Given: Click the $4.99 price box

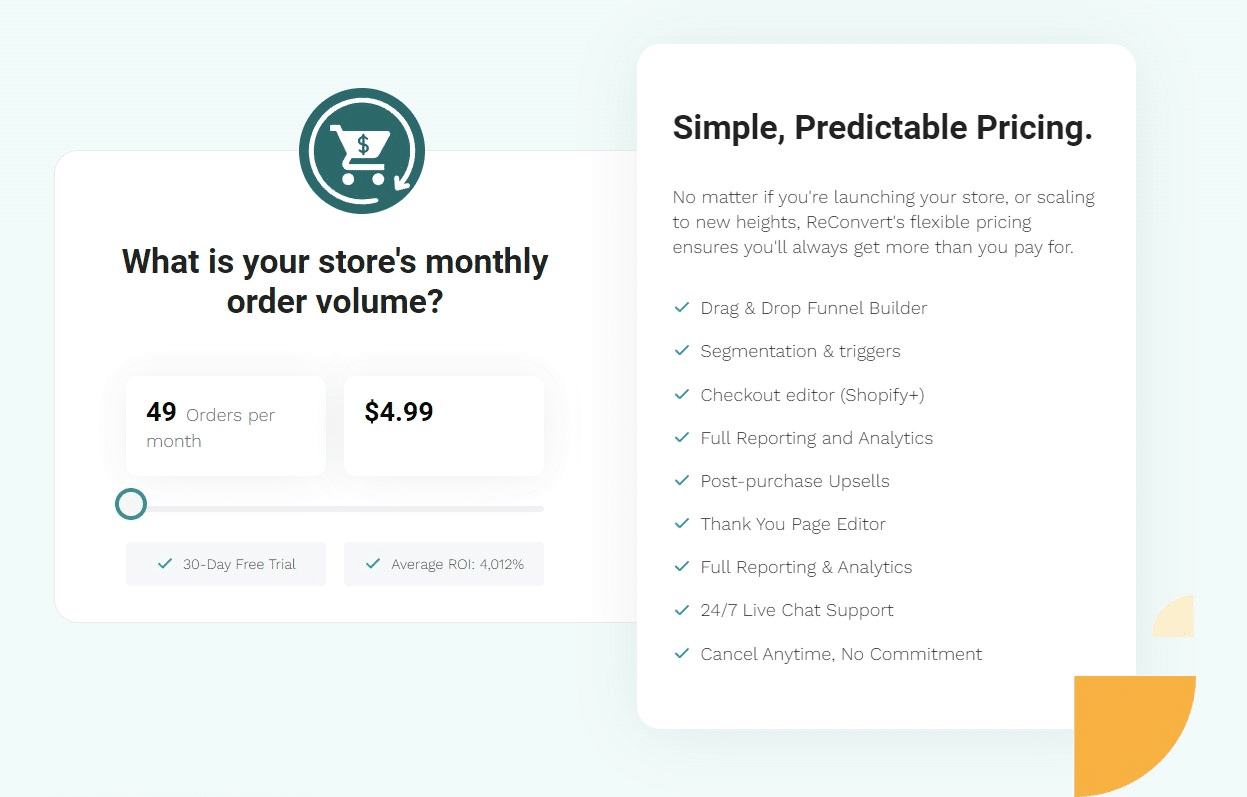Looking at the screenshot, I should point(444,426).
